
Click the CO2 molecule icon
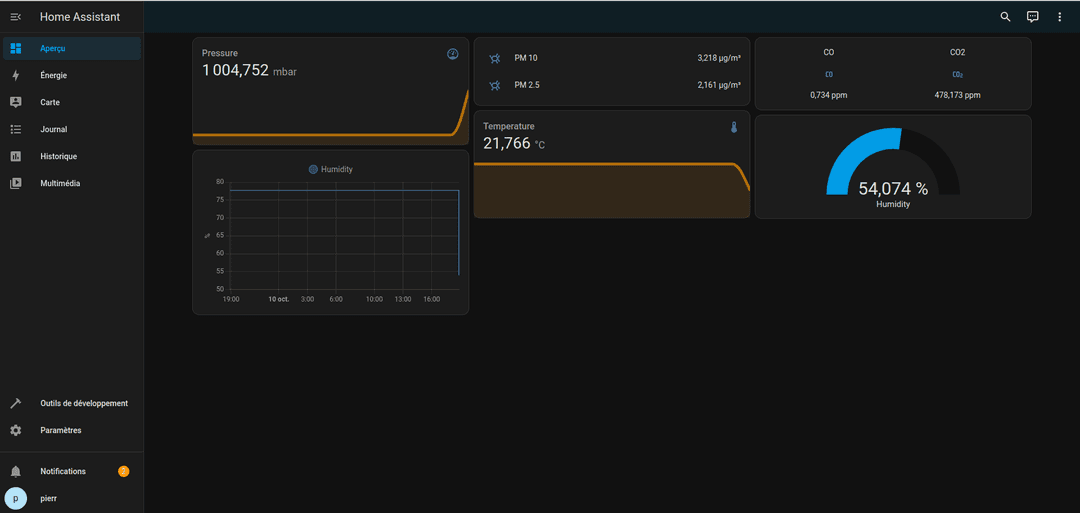(957, 74)
